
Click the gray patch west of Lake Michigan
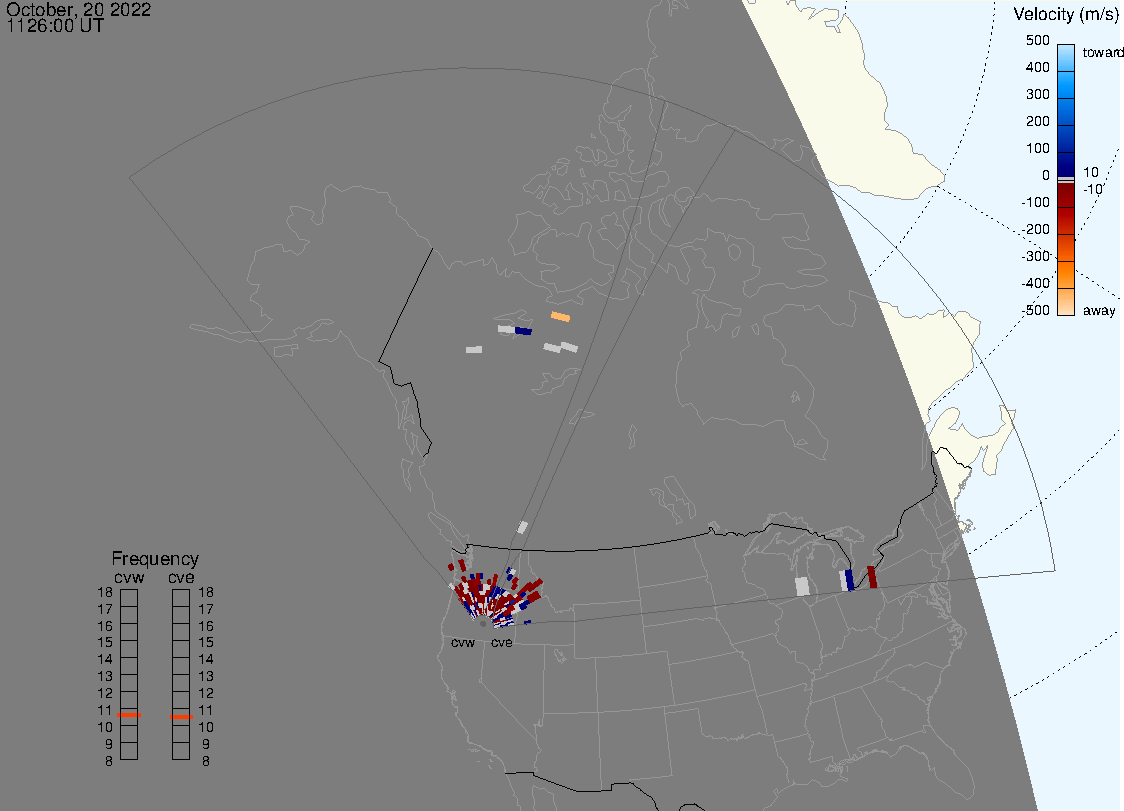[x=803, y=586]
